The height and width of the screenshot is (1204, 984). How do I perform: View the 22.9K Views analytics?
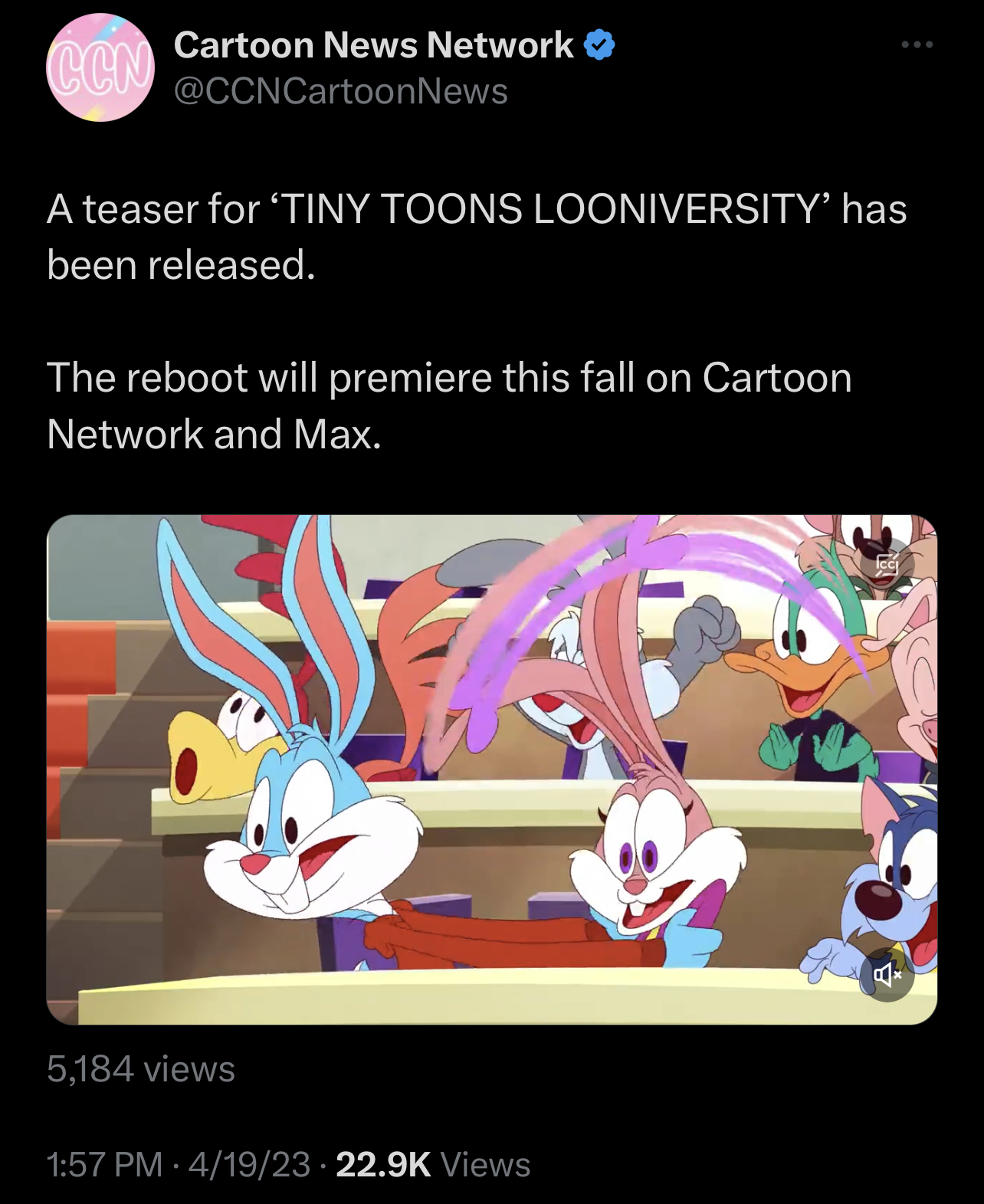coord(433,1165)
